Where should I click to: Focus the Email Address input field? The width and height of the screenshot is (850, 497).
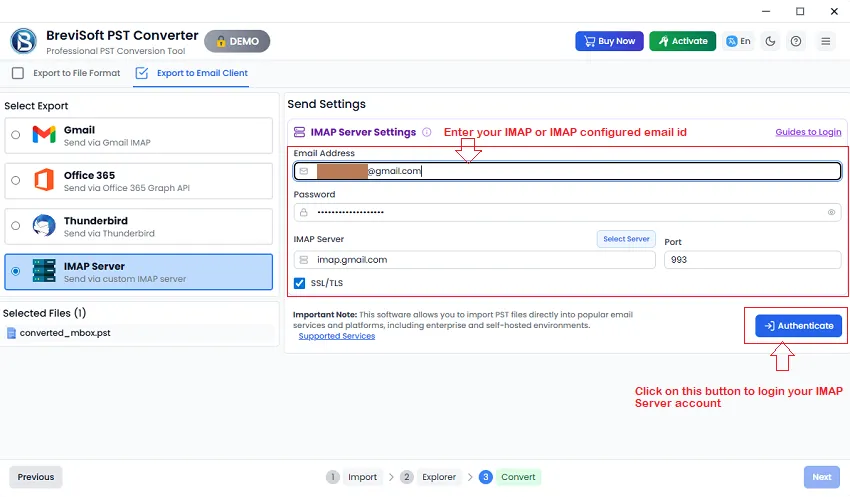click(x=568, y=171)
